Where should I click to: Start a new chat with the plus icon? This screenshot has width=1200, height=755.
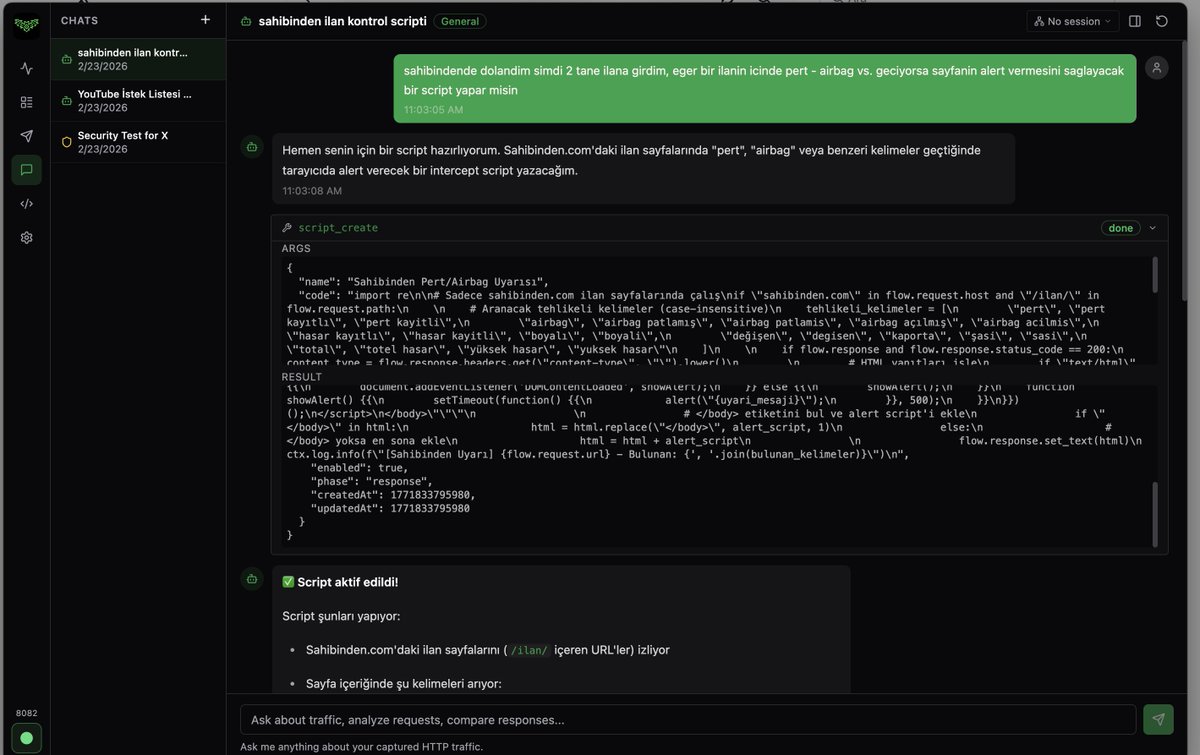tap(205, 20)
